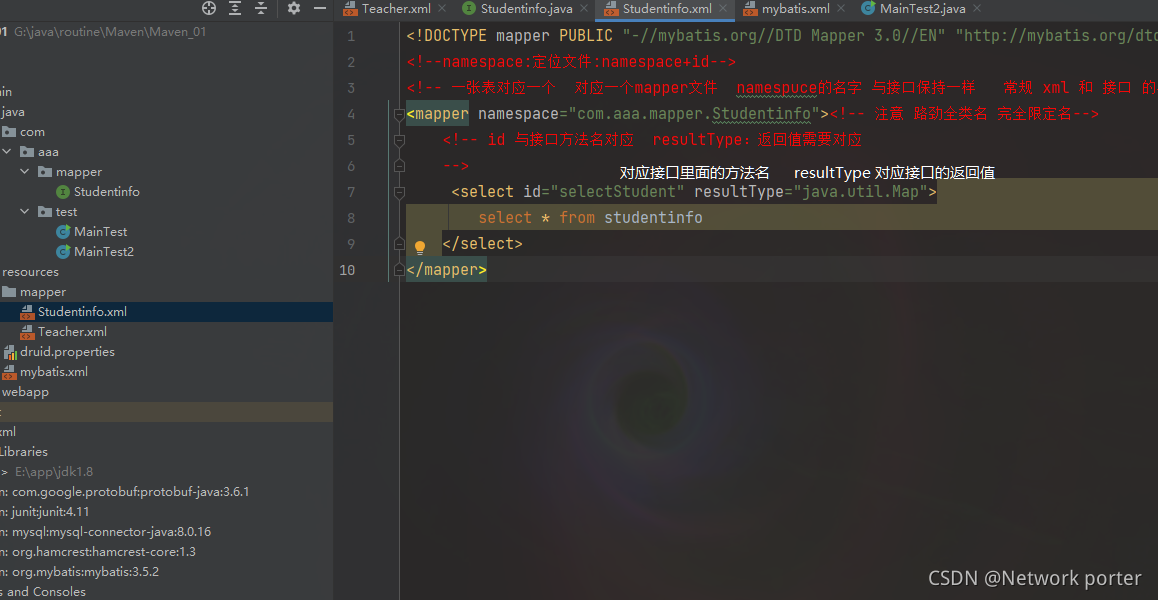This screenshot has width=1158, height=600.
Task: Select the webapp folder
Action: coord(25,391)
